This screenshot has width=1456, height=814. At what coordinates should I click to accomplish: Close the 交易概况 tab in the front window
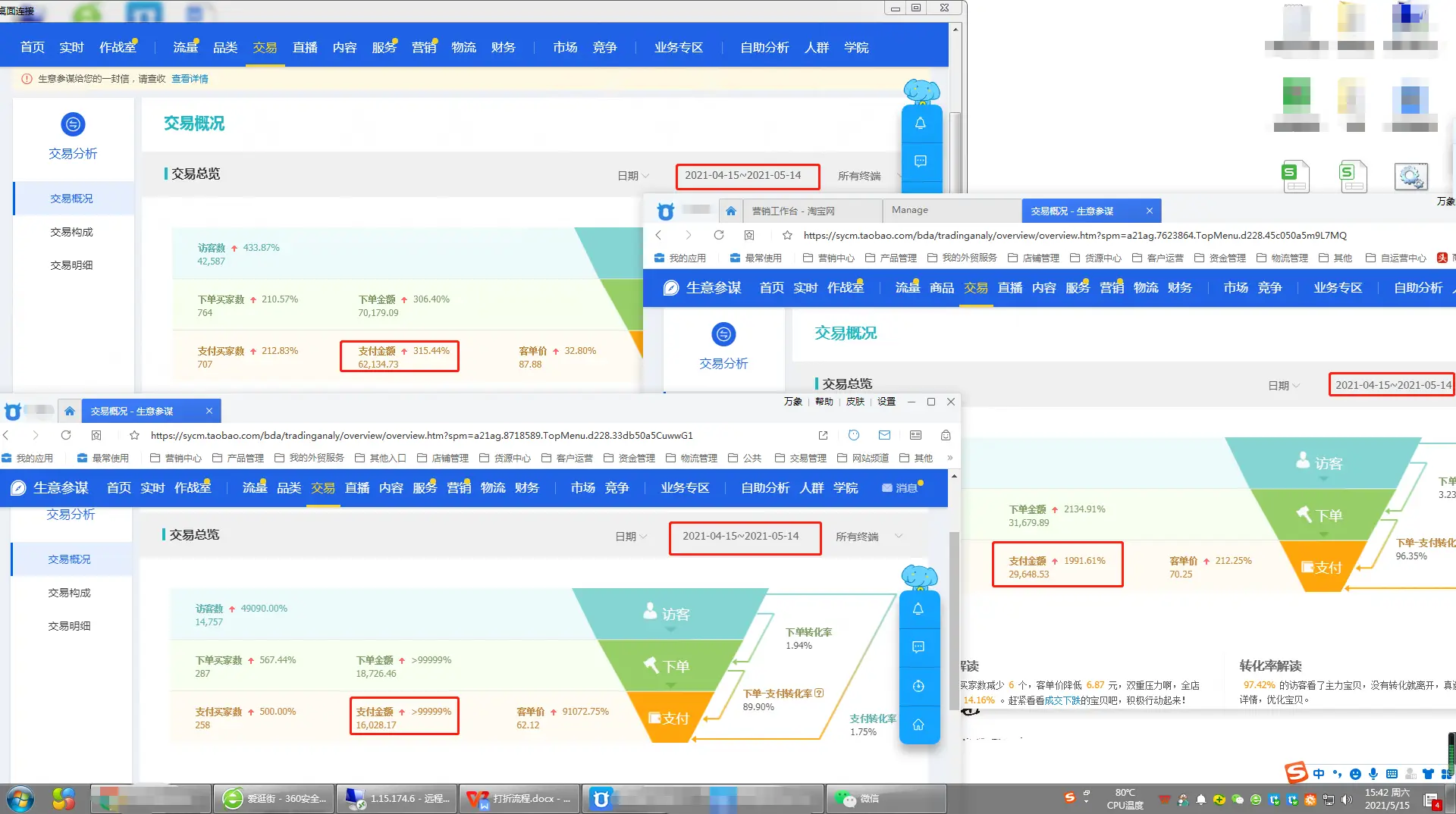[x=209, y=411]
